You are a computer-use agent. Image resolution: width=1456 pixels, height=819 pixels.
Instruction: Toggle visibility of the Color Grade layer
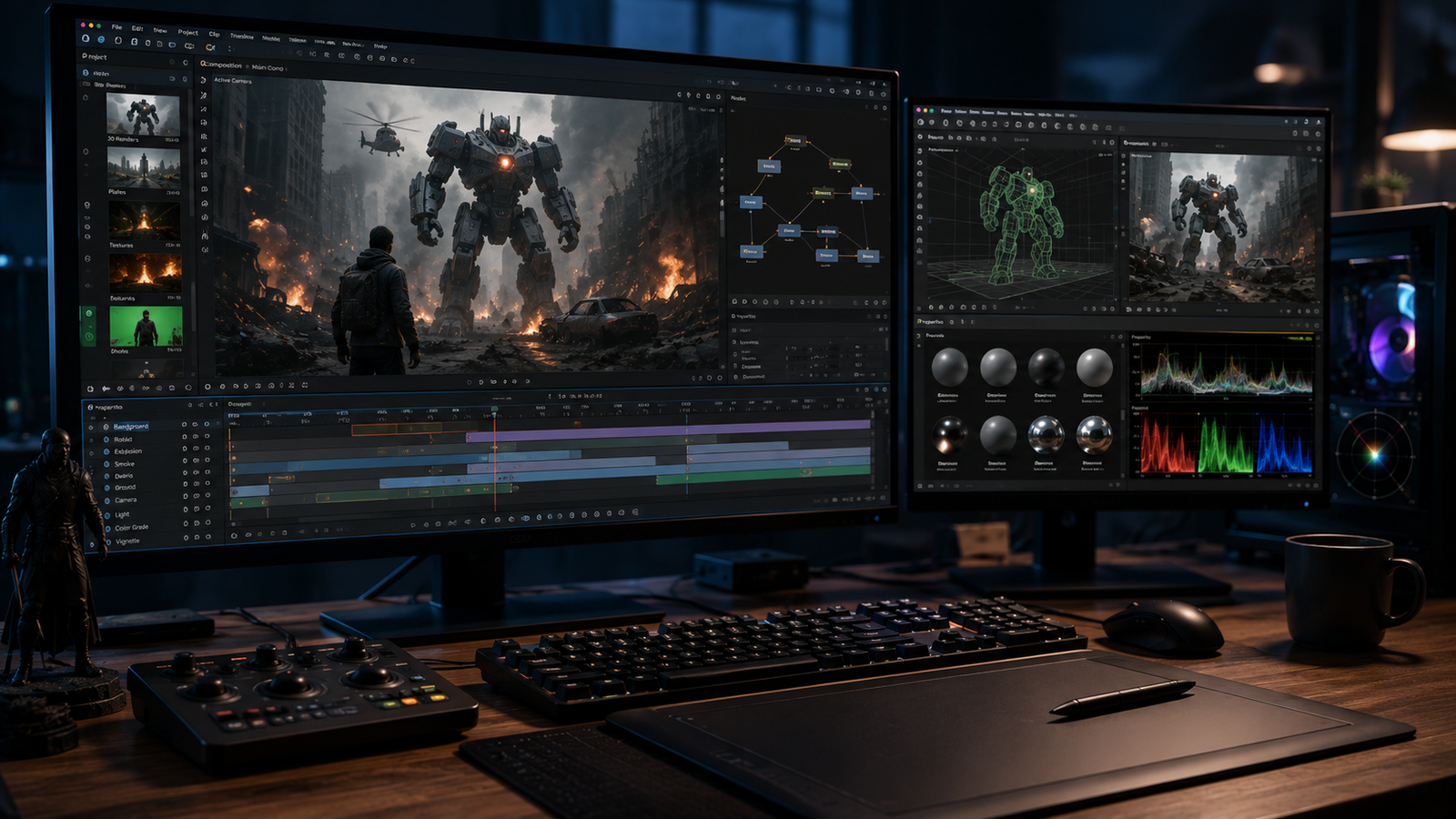pyautogui.click(x=109, y=528)
